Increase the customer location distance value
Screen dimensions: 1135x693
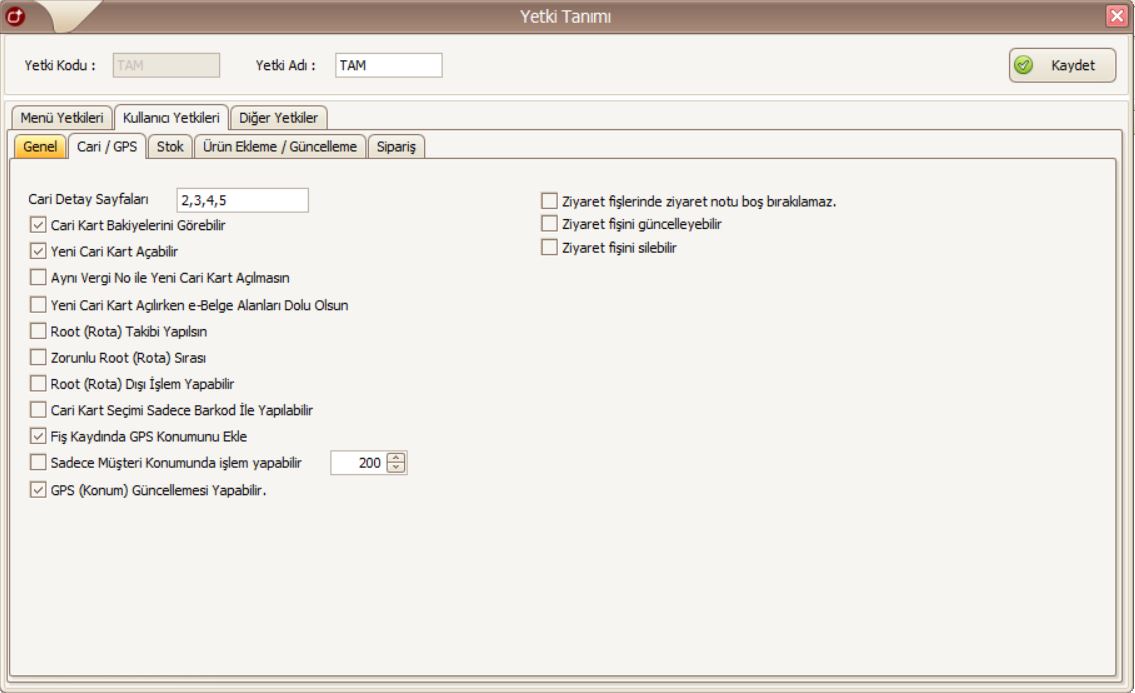coord(398,458)
